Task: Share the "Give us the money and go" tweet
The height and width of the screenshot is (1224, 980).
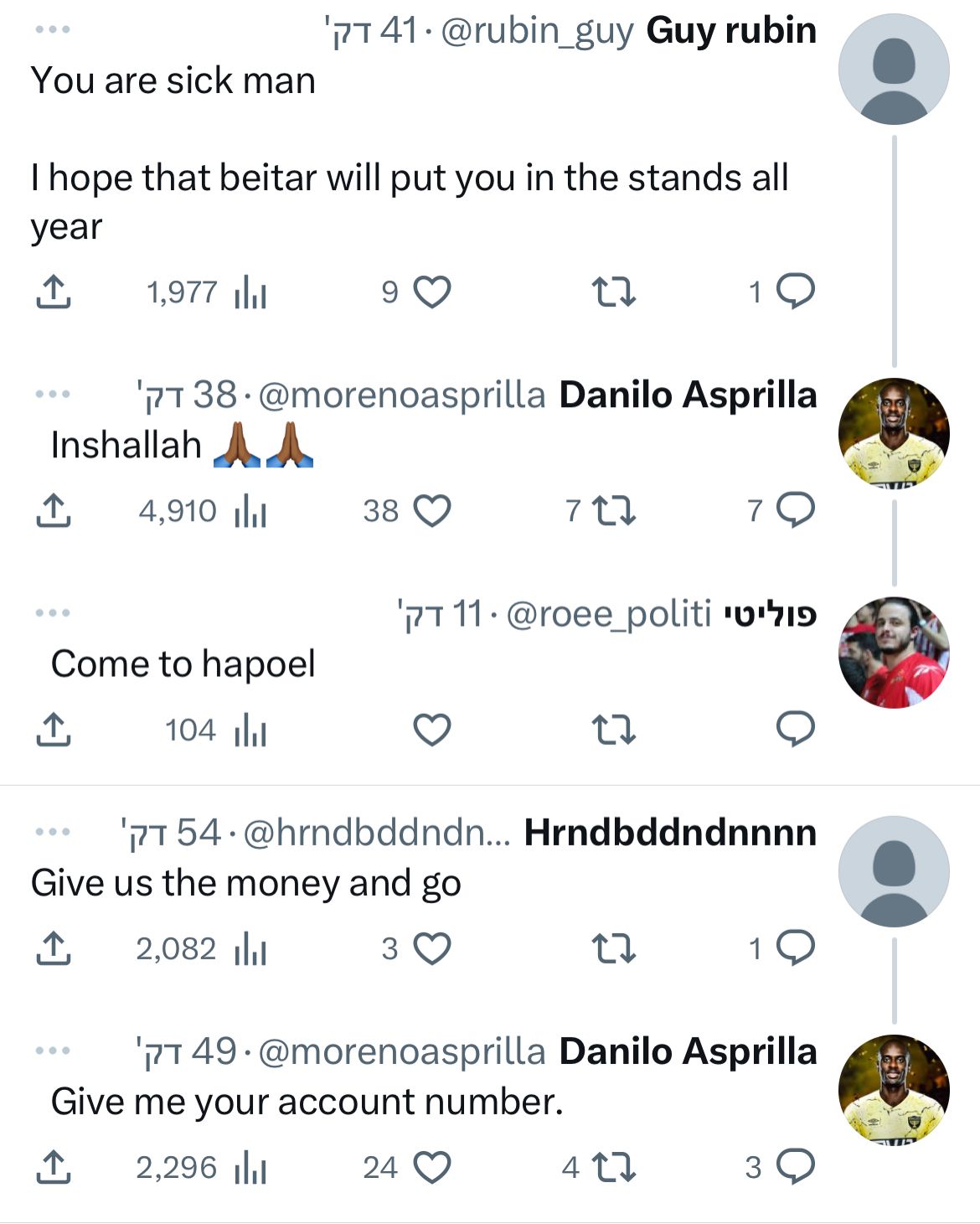Action: click(53, 948)
